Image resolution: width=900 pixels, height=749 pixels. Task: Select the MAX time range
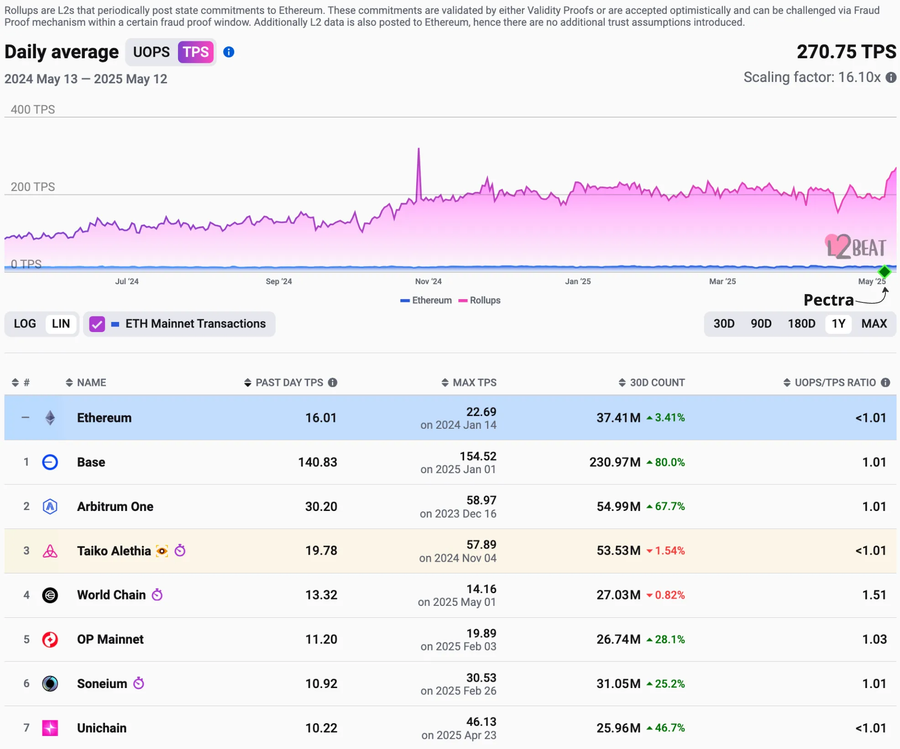[x=874, y=324]
